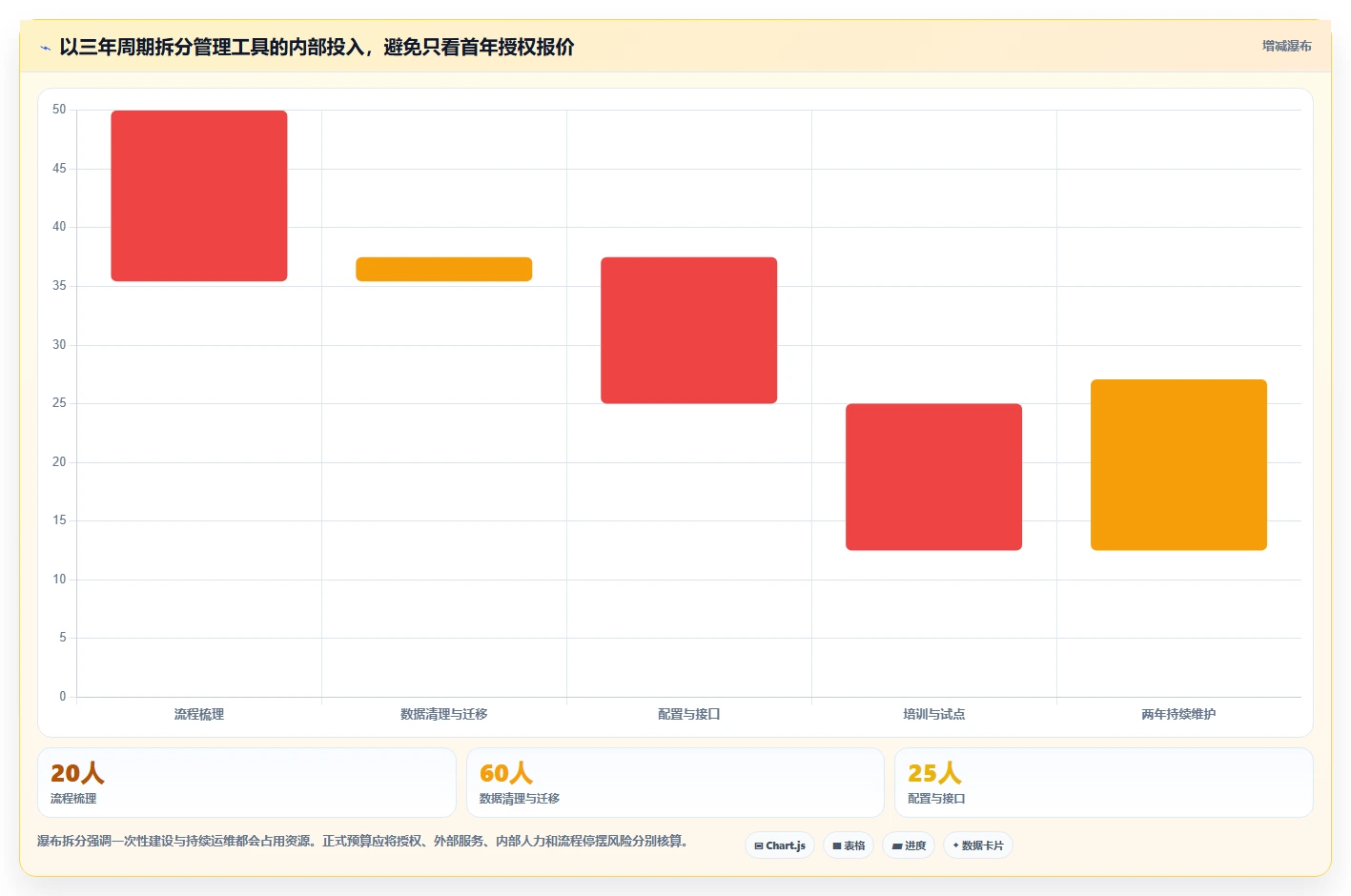Click the x-axis label 数据清理与迁移
This screenshot has width=1351, height=896.
[x=444, y=714]
